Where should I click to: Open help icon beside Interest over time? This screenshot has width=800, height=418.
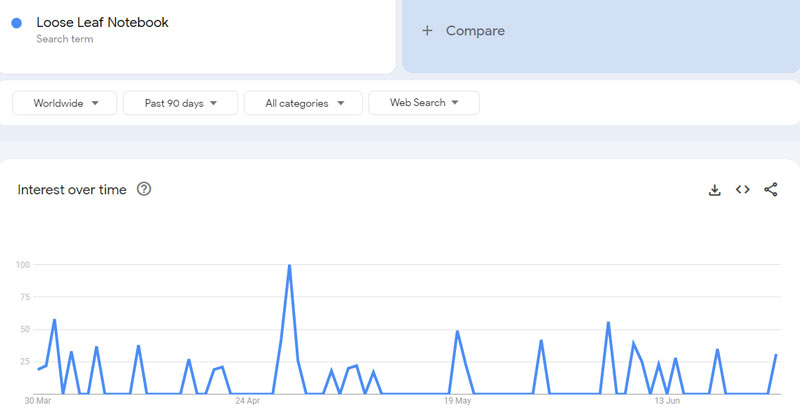coord(144,189)
